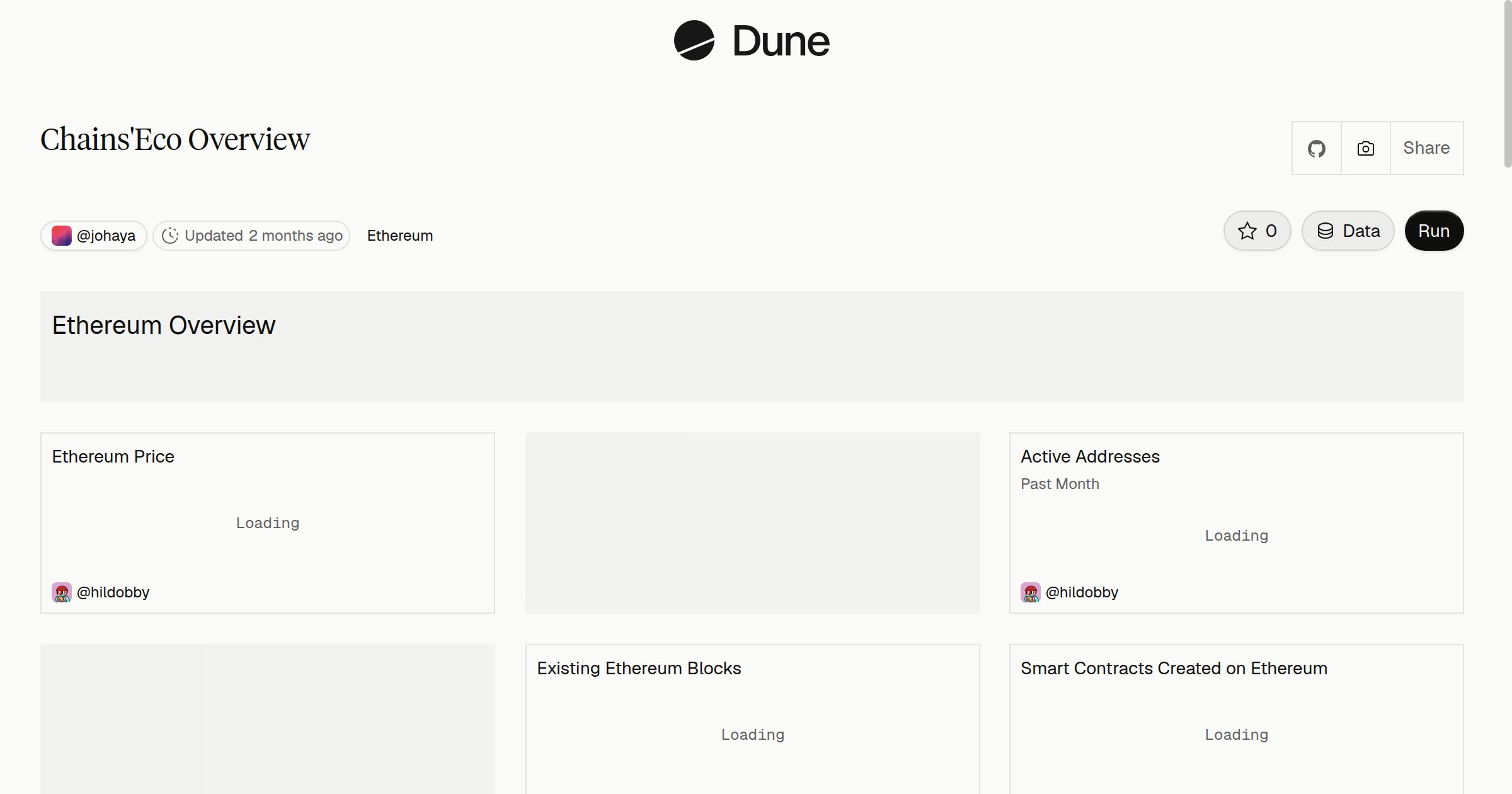
Task: Click the Chains'Eco Overview heading
Action: [x=175, y=139]
